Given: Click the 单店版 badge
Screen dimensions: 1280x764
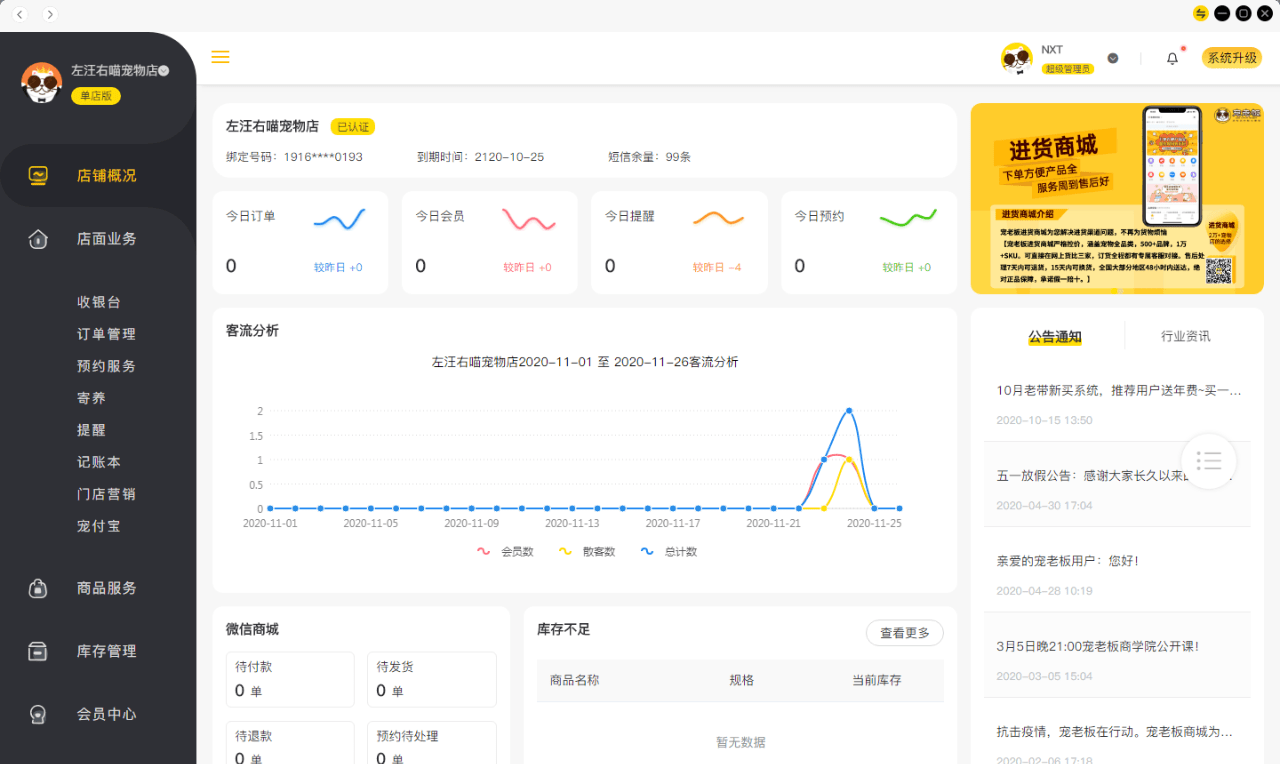Looking at the screenshot, I should click(x=96, y=96).
